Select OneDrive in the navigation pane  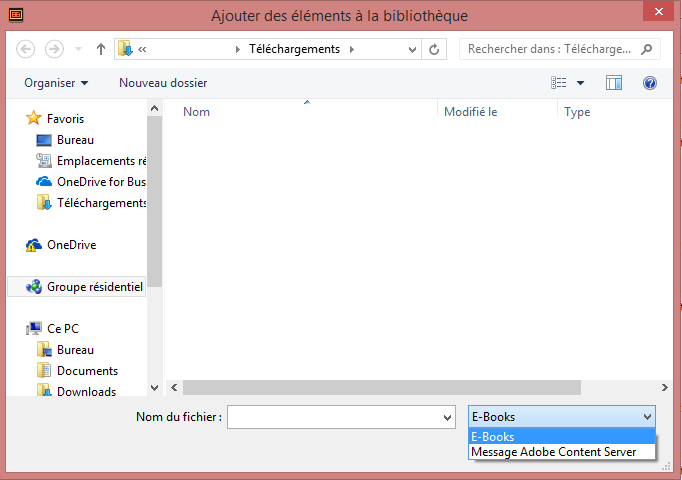71,245
